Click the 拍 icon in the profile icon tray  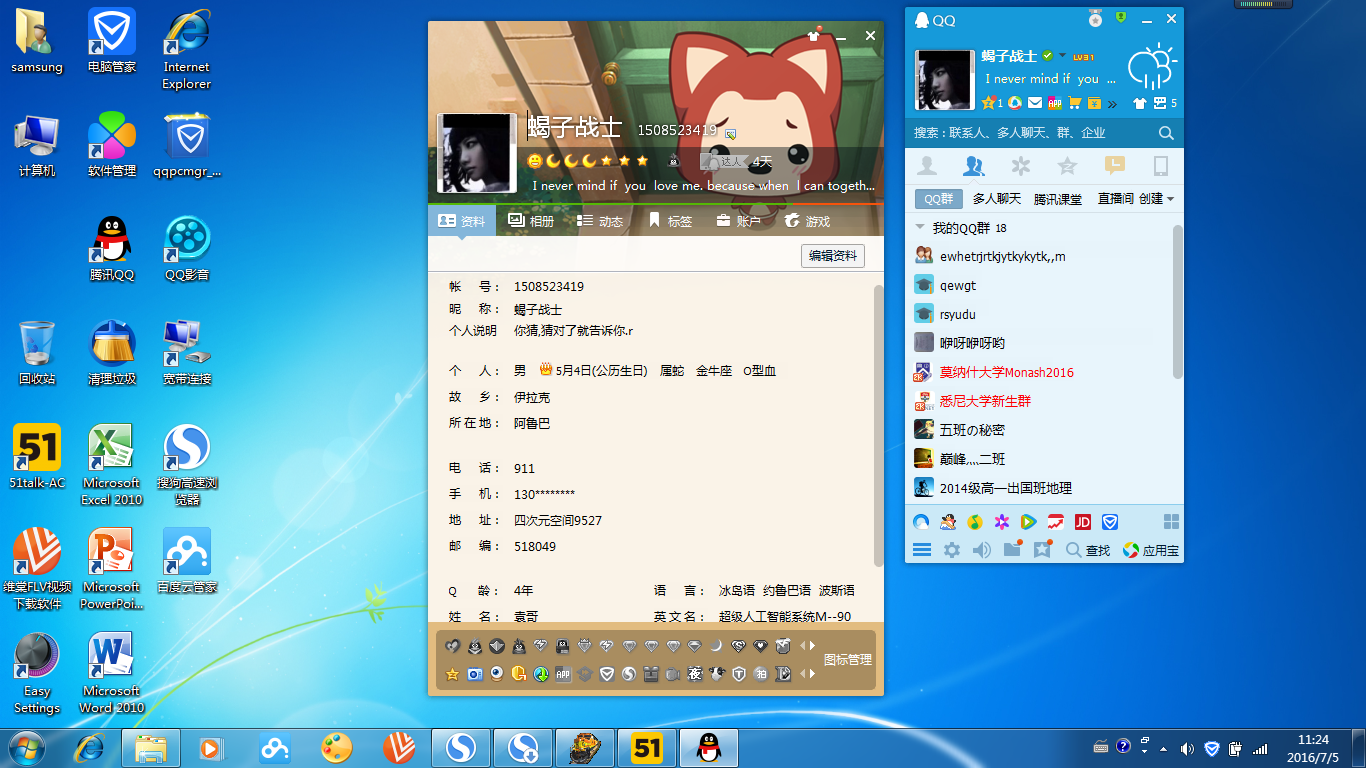[x=761, y=674]
